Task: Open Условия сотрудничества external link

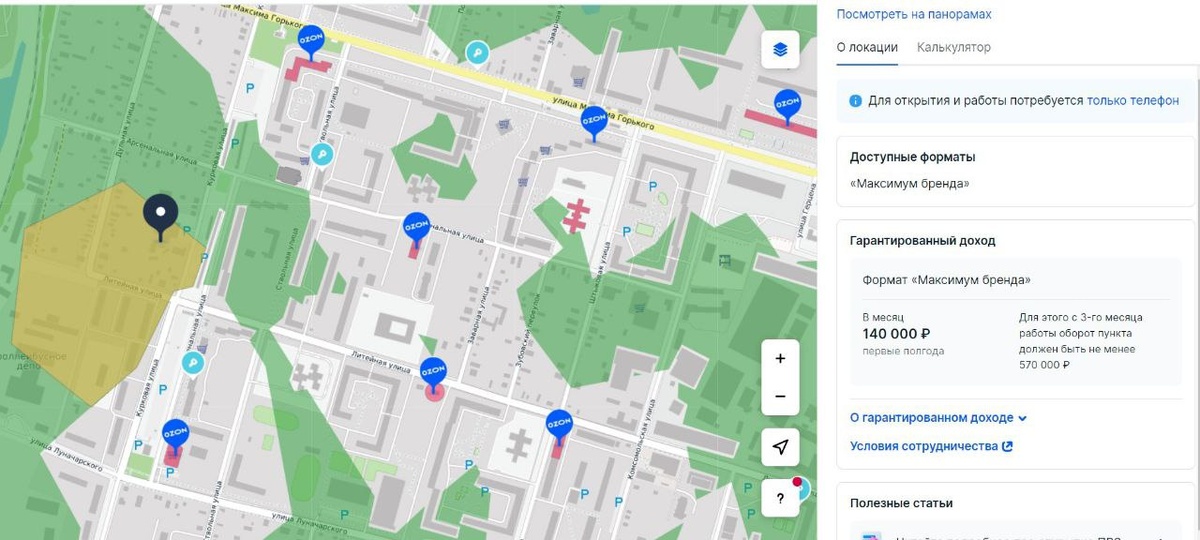Action: (931, 446)
